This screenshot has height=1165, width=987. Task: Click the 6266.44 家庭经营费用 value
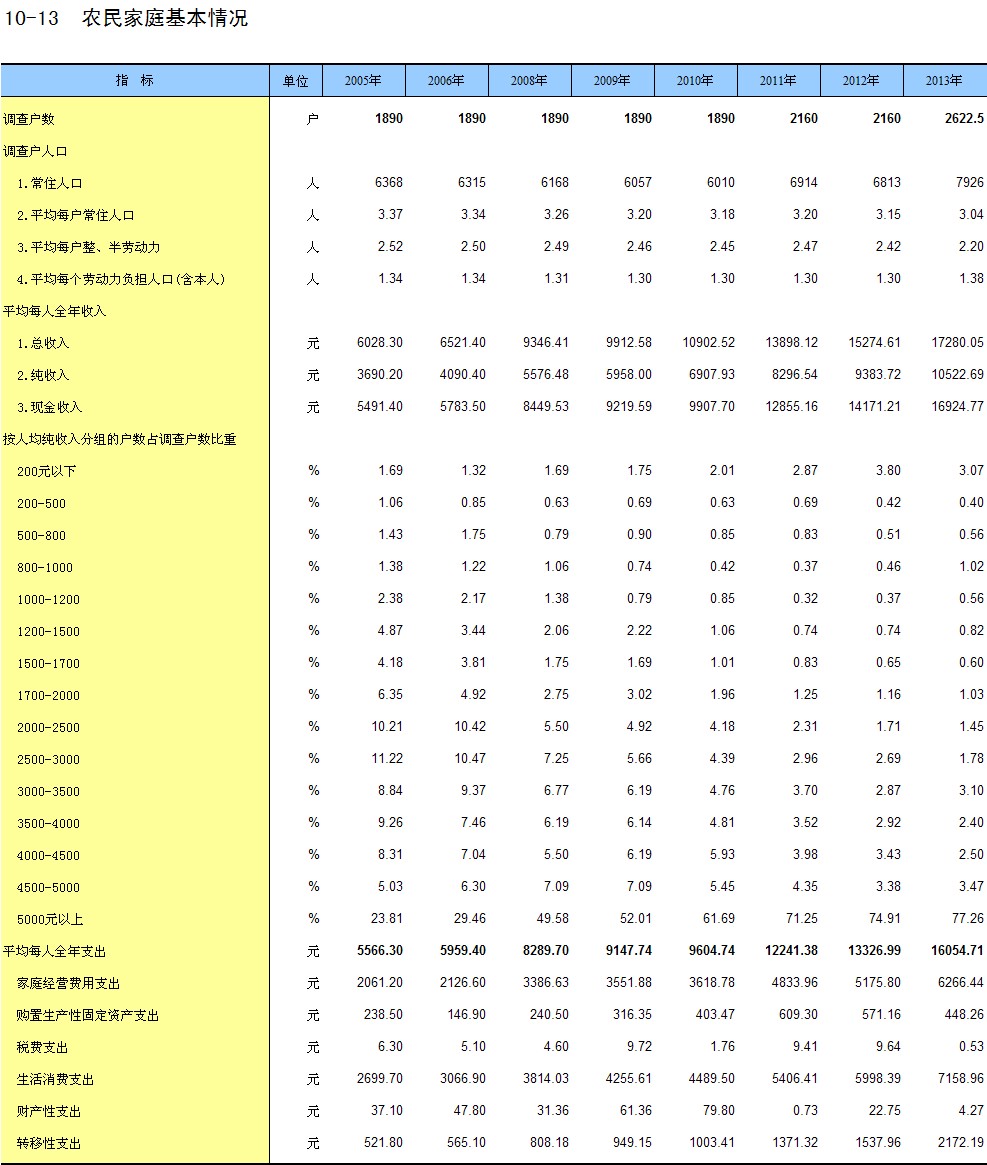[961, 981]
